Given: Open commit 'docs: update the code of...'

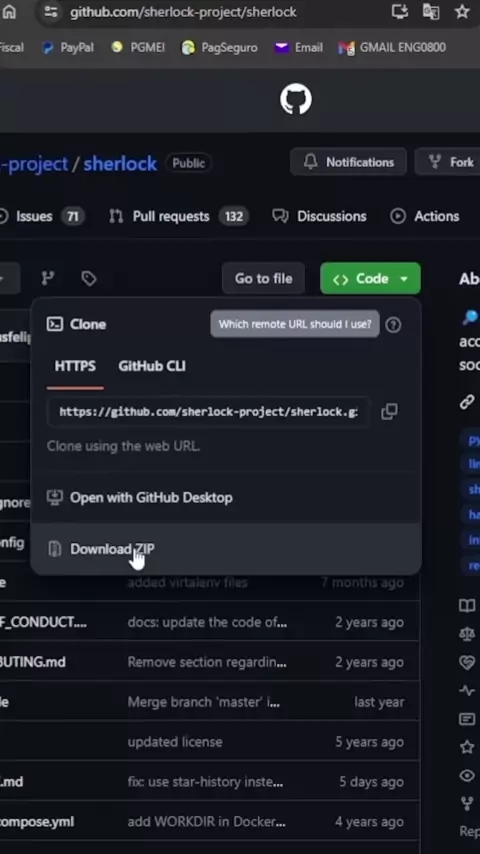Looking at the screenshot, I should tap(207, 622).
